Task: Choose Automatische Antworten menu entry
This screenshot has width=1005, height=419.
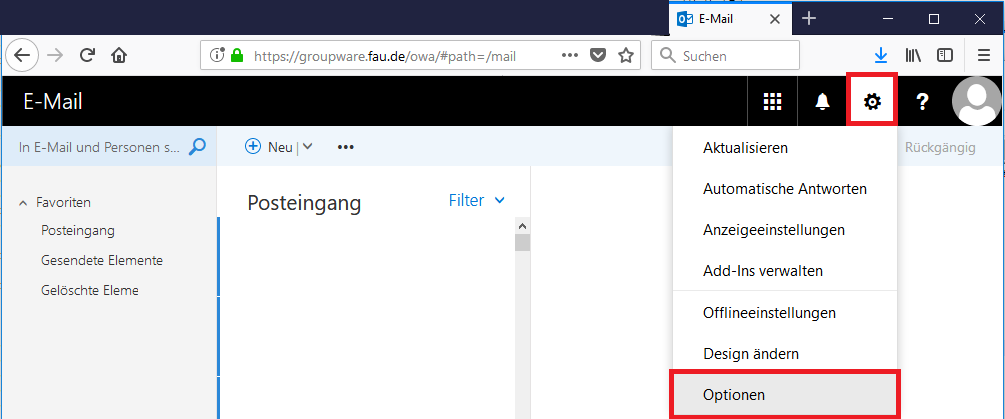Action: click(784, 188)
